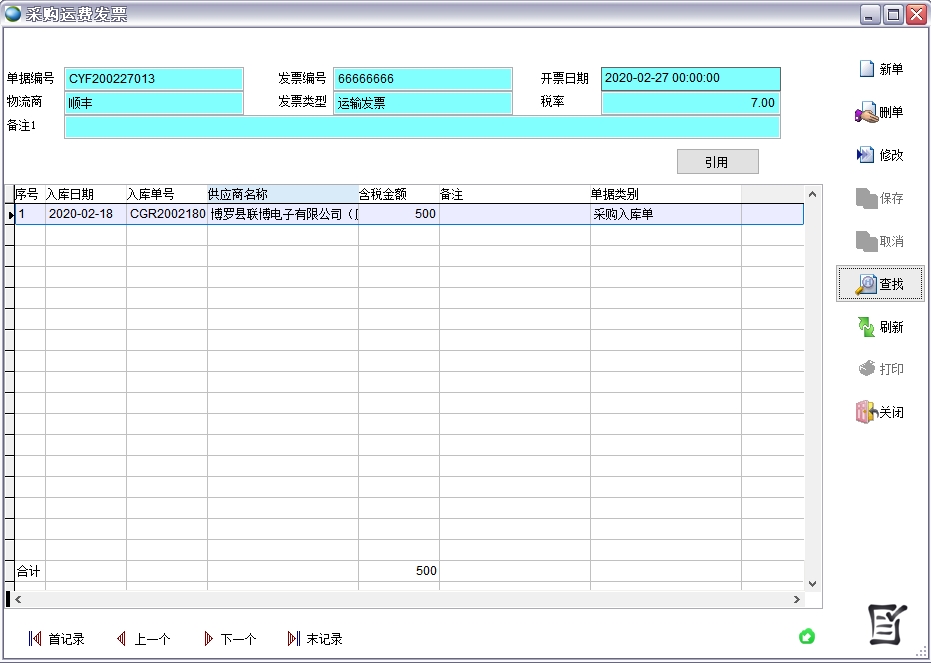Screen dimensions: 931x663
Task: Click the horizontal scrollbar right arrow
Action: tap(797, 599)
